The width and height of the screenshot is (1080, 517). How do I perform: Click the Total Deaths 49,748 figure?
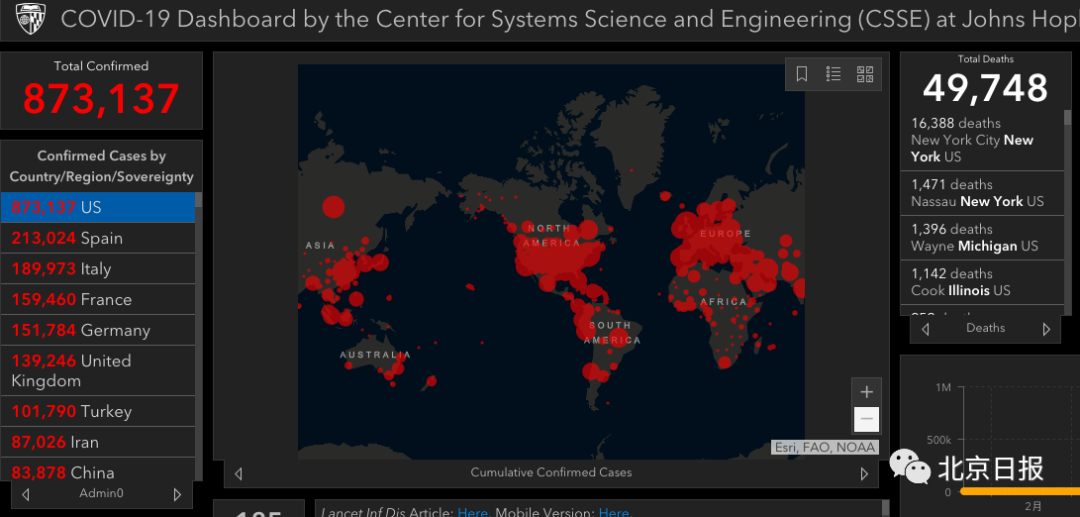(x=985, y=88)
